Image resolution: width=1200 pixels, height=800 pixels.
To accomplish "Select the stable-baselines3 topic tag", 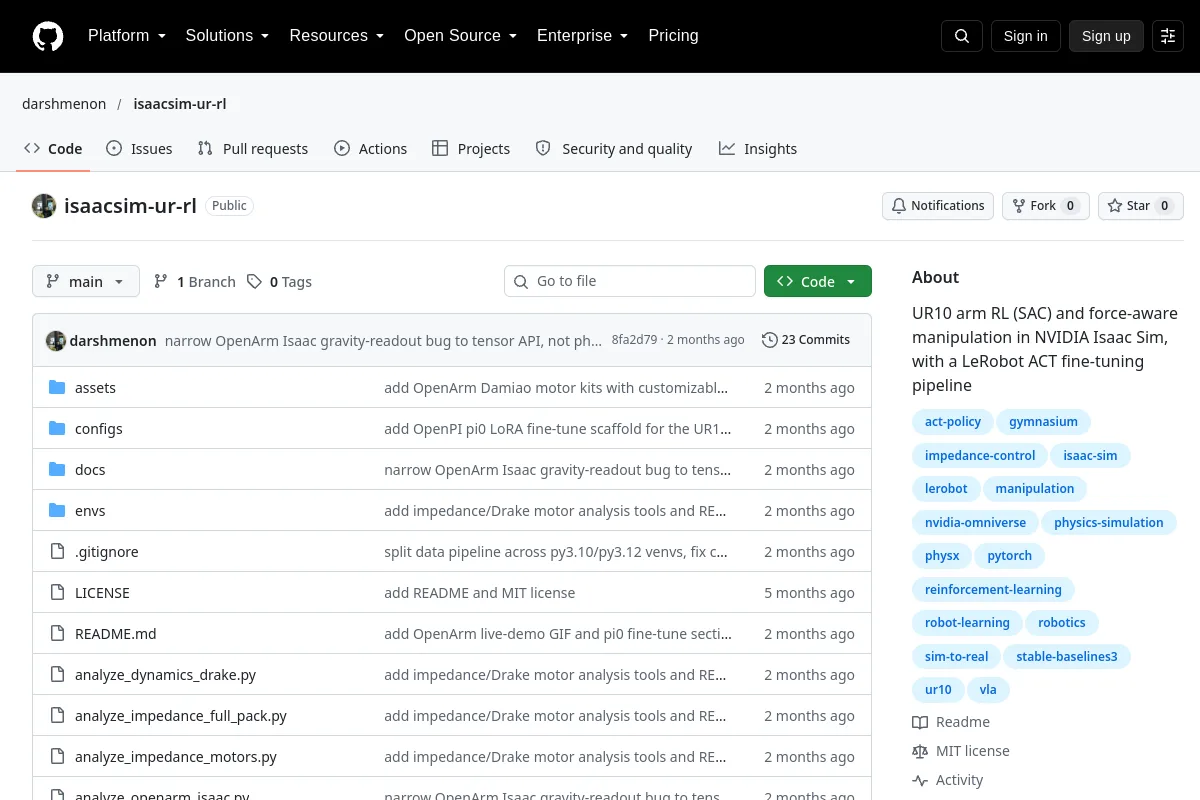I will pos(1067,657).
